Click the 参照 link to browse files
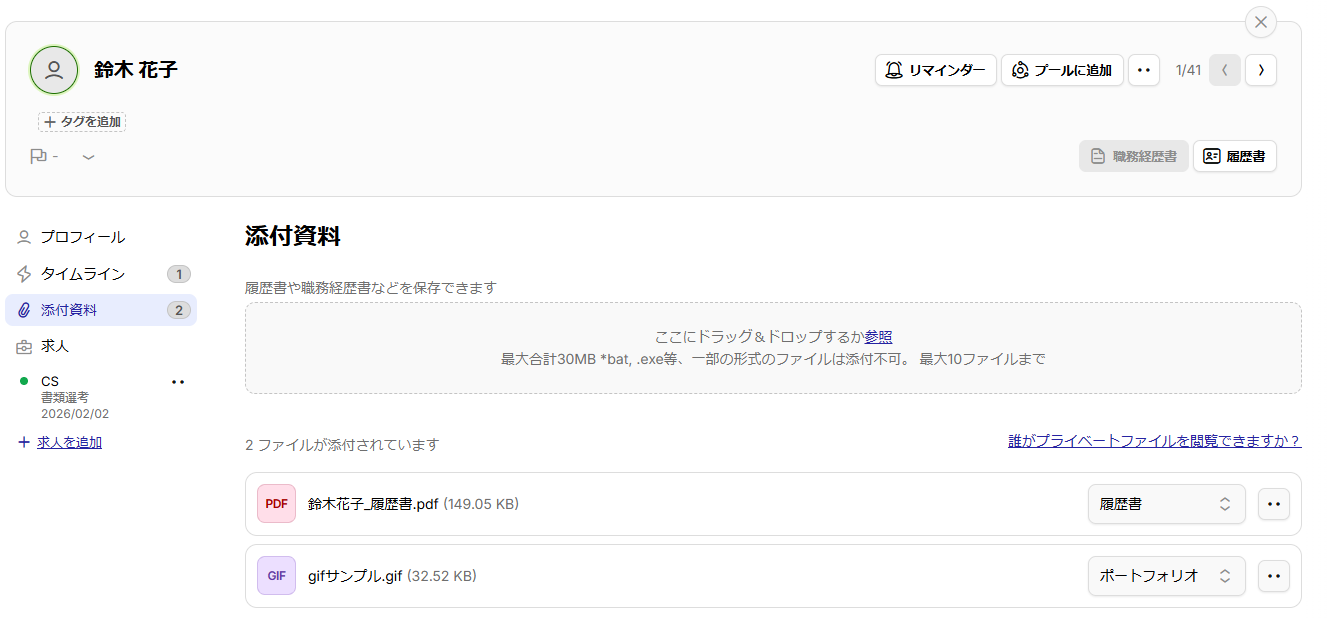Viewport: 1327px width, 618px height. point(878,337)
